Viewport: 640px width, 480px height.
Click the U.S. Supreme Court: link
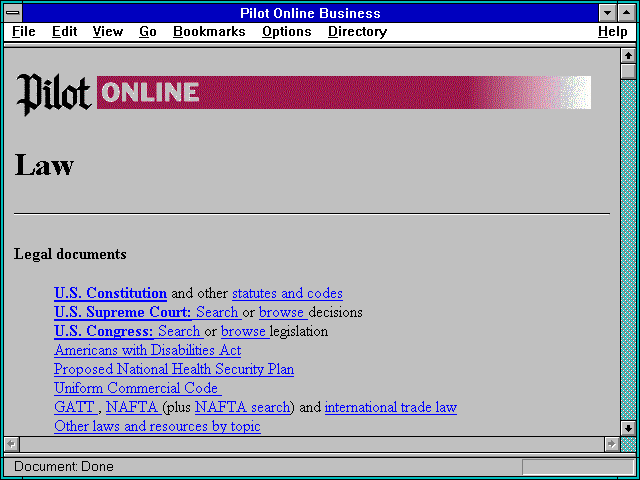pos(122,312)
